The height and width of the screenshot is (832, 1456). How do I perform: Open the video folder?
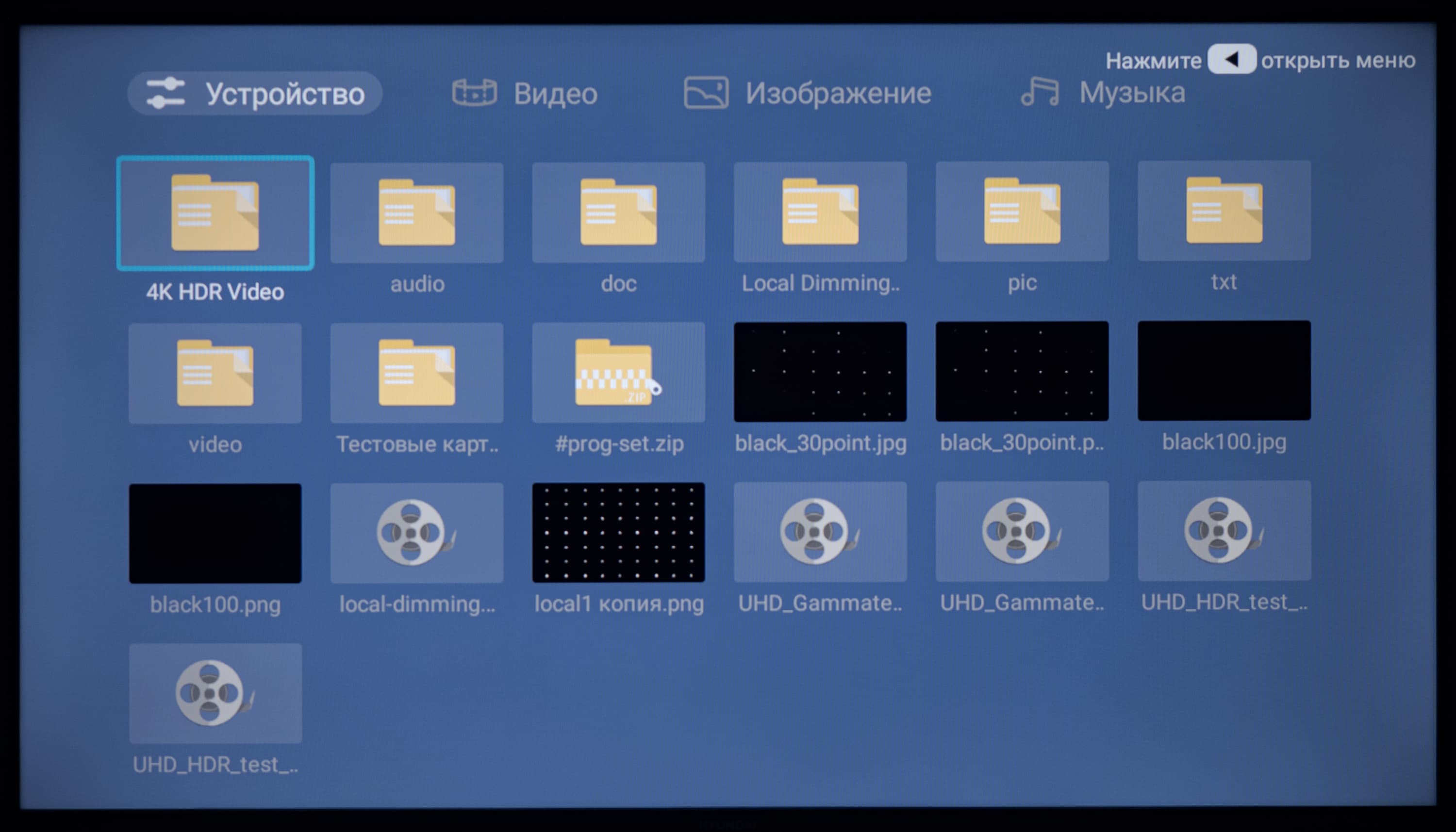tap(215, 373)
